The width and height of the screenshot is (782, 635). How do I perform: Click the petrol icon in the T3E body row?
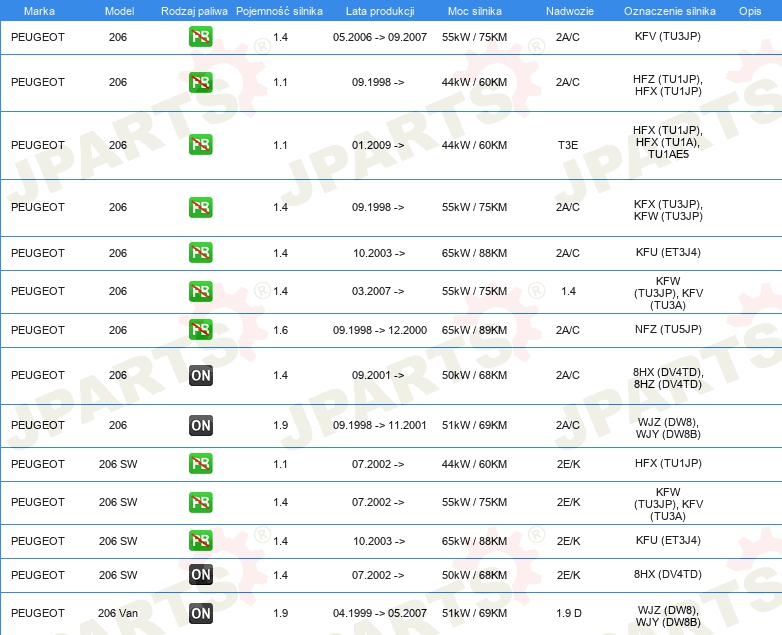point(200,145)
